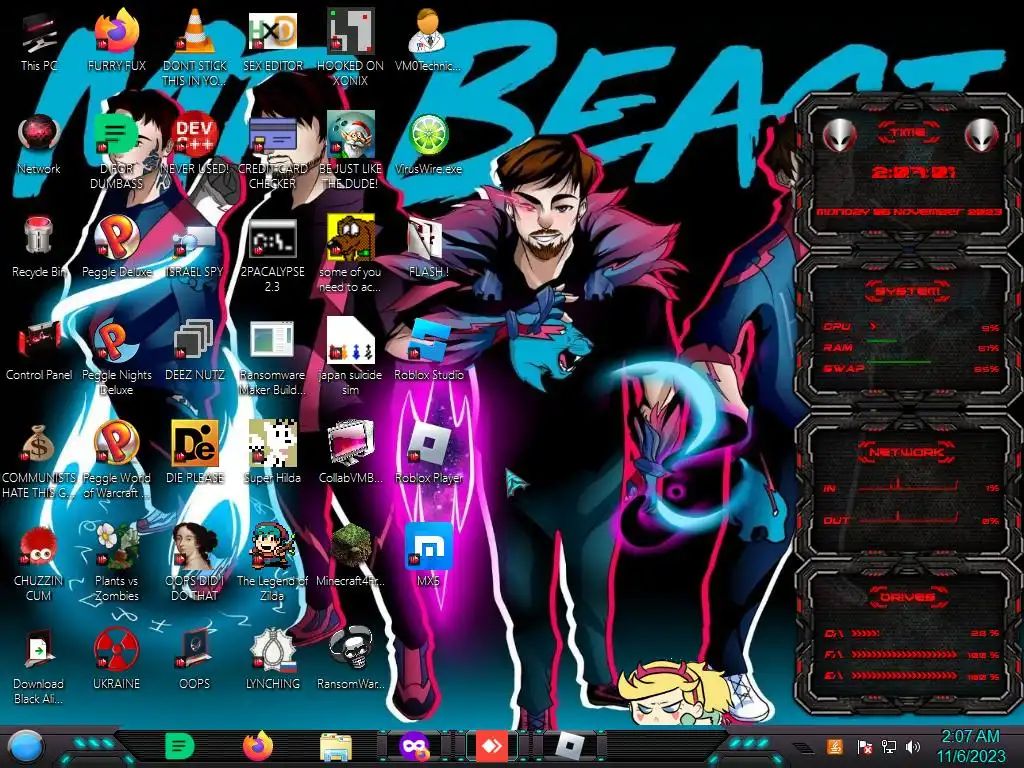This screenshot has height=768, width=1024.
Task: Click the left alien head in the Time widget
Action: (839, 136)
